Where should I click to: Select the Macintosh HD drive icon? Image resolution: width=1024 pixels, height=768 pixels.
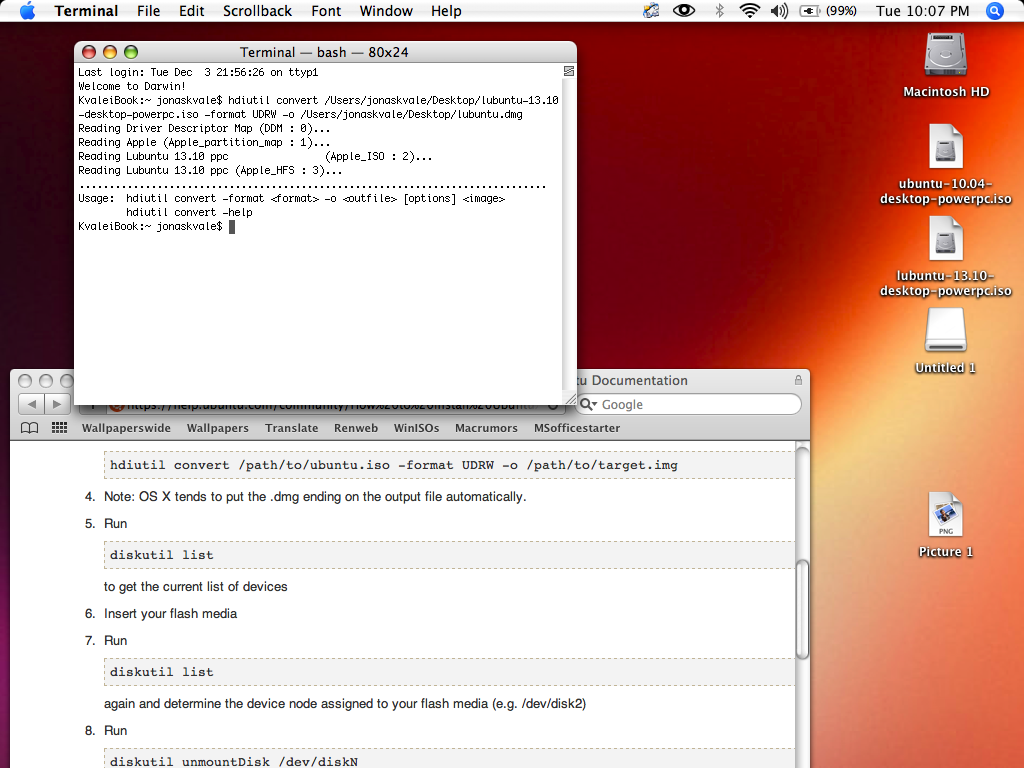tap(945, 54)
